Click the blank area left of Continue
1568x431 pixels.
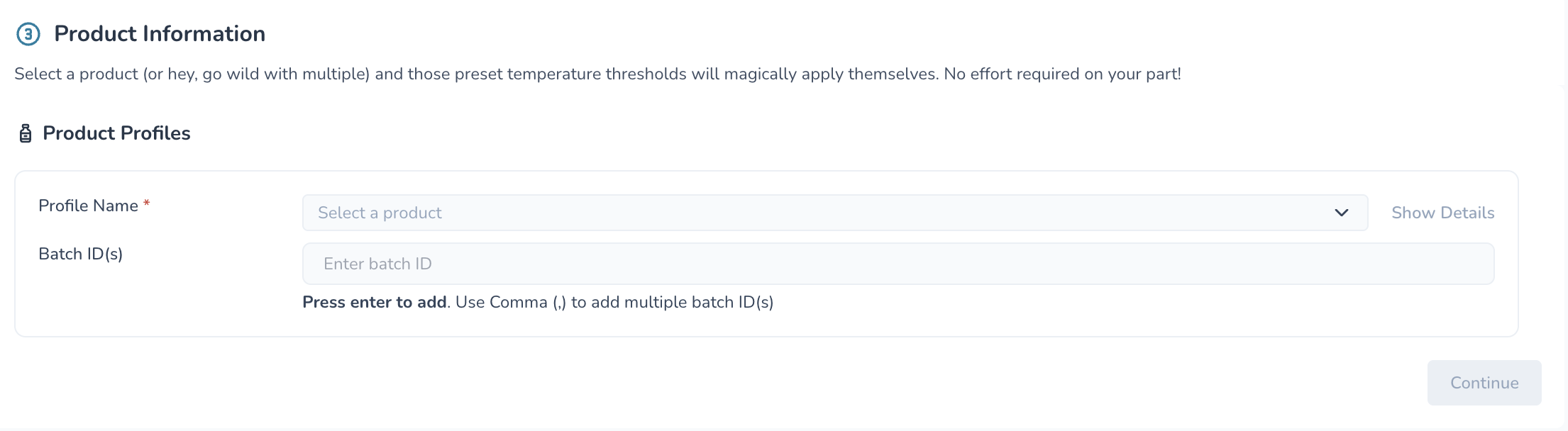pyautogui.click(x=710, y=383)
